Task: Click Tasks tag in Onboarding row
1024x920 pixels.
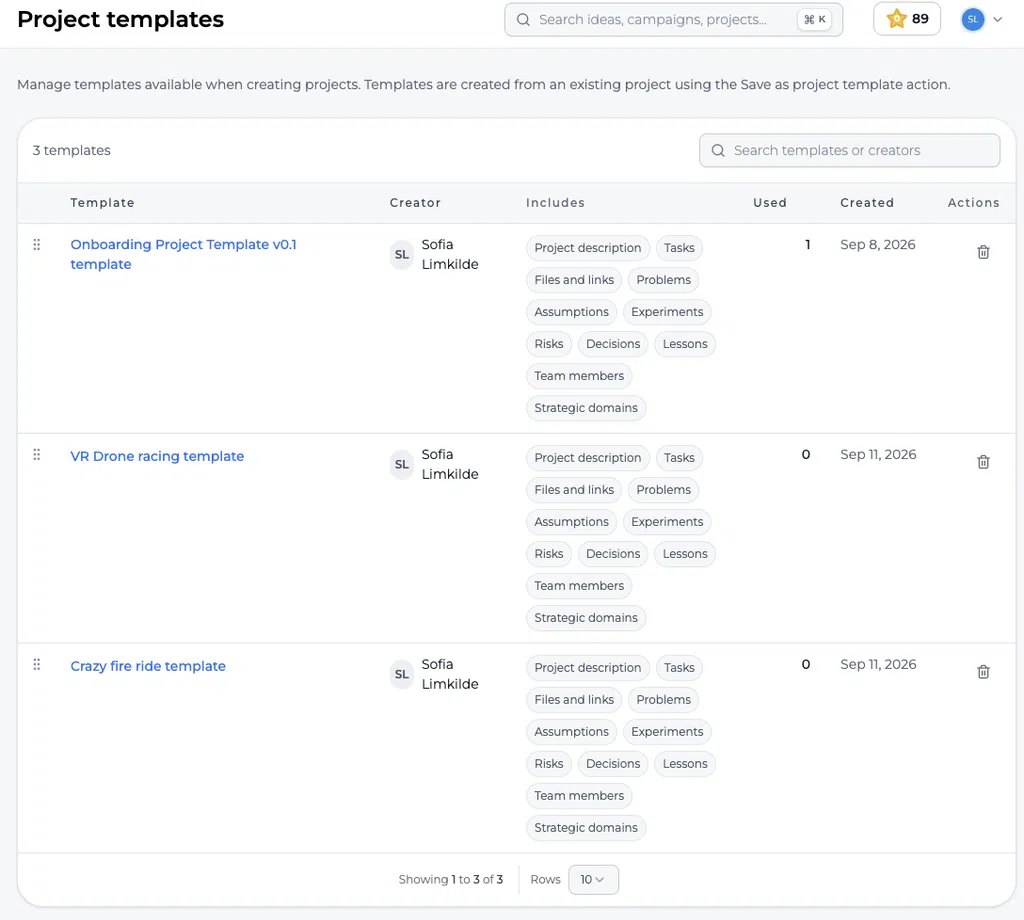Action: [x=679, y=248]
